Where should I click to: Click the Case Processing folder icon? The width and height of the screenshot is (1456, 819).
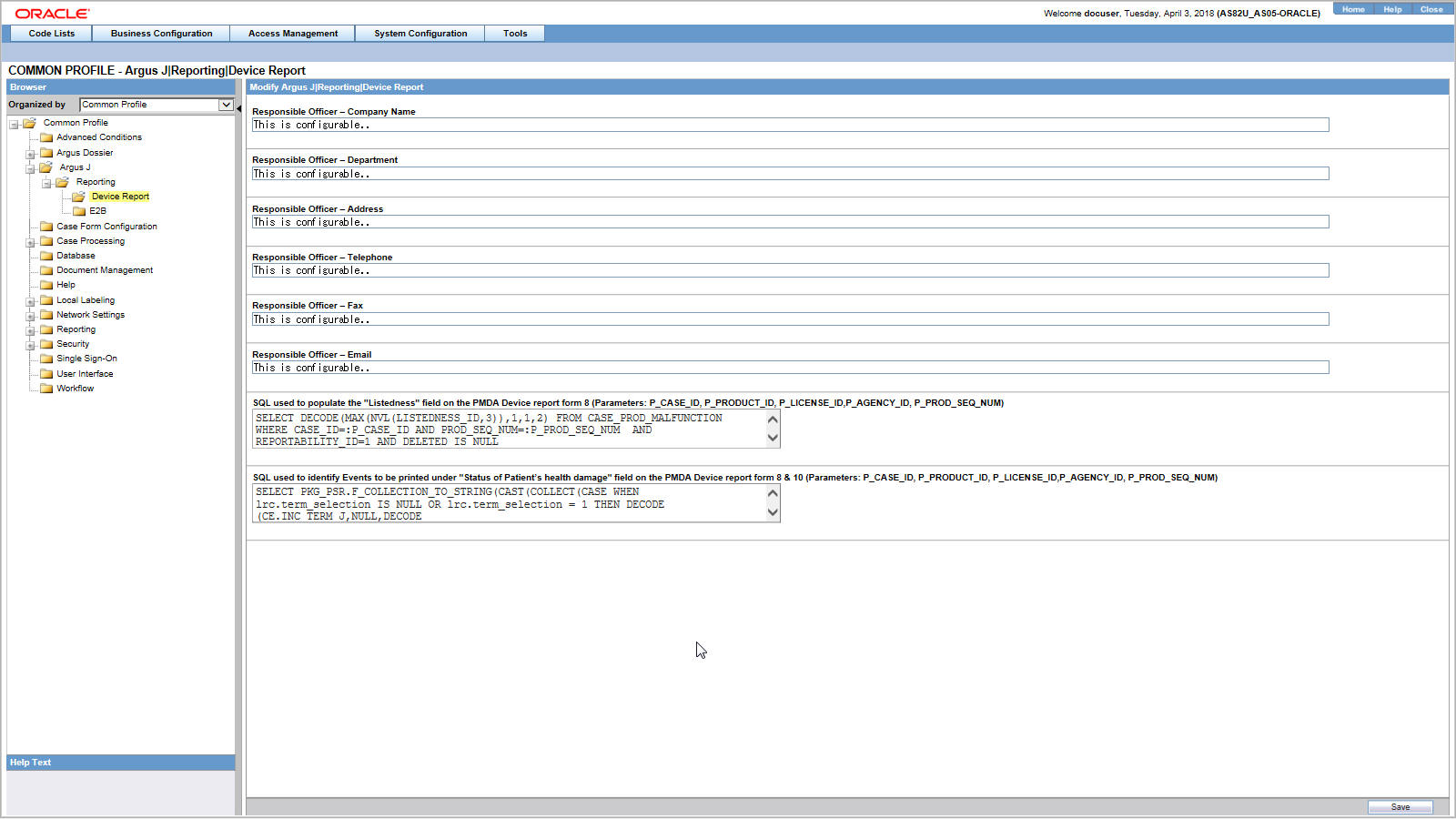pos(46,241)
